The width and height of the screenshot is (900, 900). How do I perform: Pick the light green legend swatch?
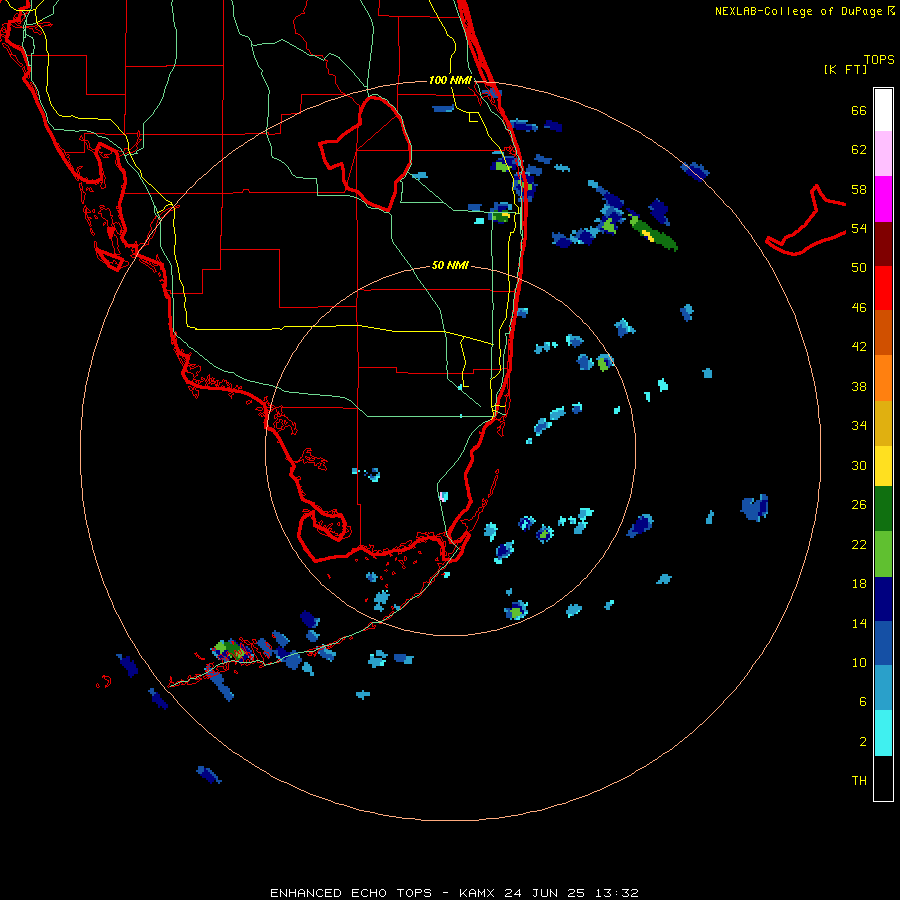(x=883, y=554)
